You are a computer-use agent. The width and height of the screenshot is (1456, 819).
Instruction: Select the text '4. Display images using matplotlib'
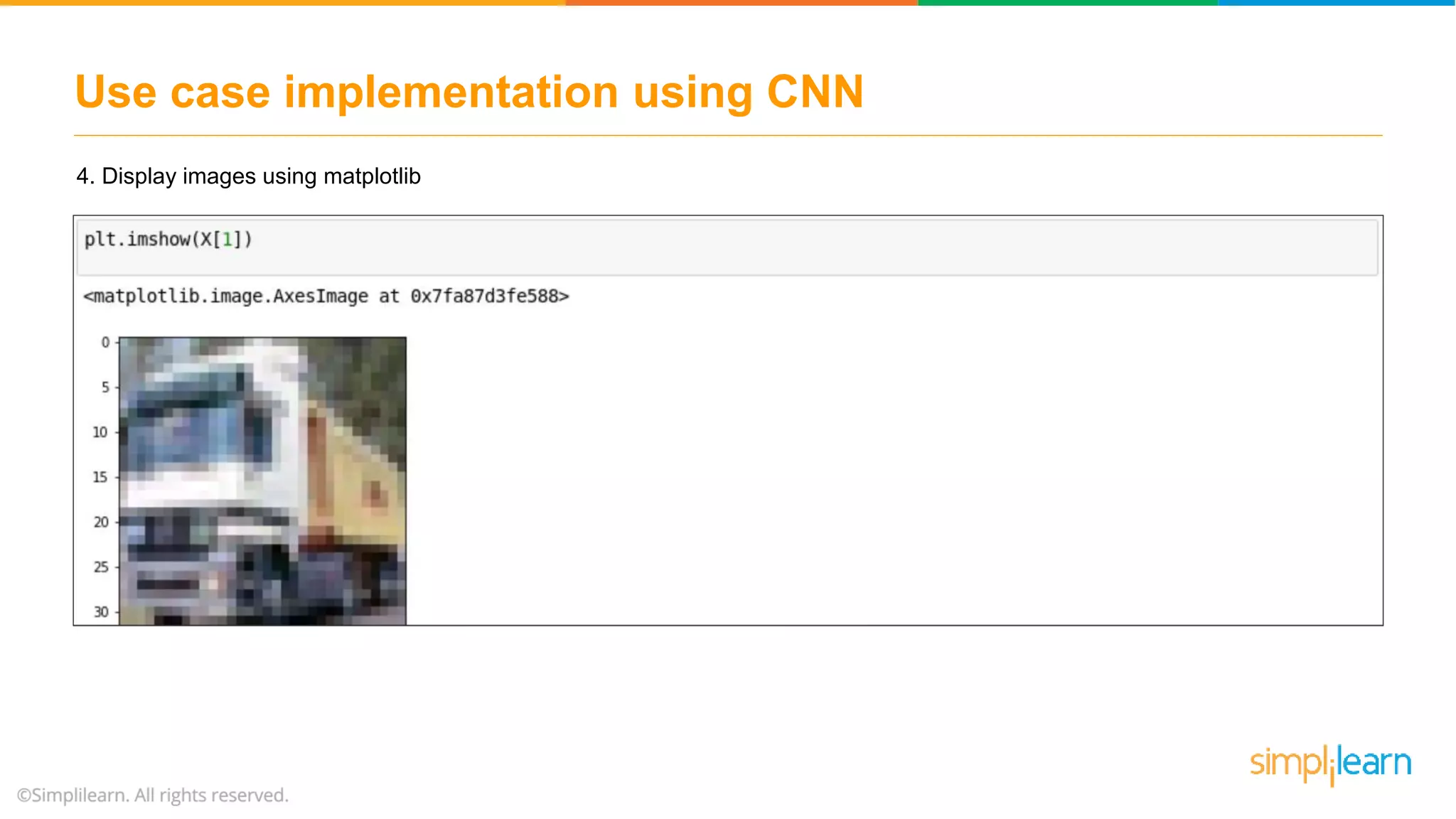click(x=248, y=176)
